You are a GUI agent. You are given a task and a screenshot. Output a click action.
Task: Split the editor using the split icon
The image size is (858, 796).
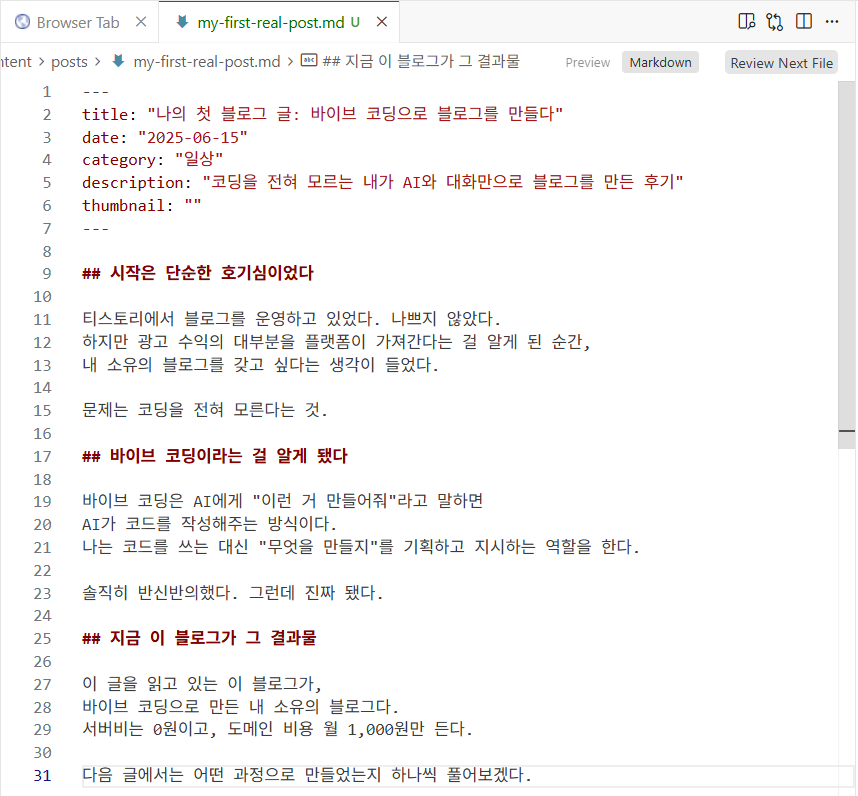[x=802, y=21]
